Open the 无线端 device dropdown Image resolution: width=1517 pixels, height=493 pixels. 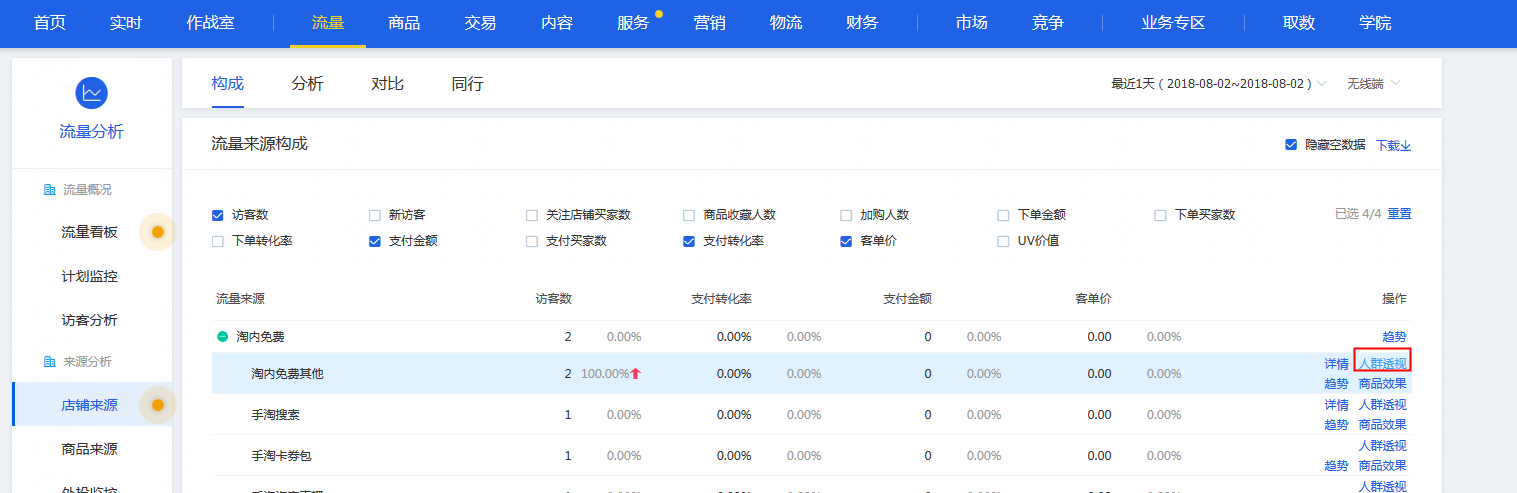tap(1373, 84)
